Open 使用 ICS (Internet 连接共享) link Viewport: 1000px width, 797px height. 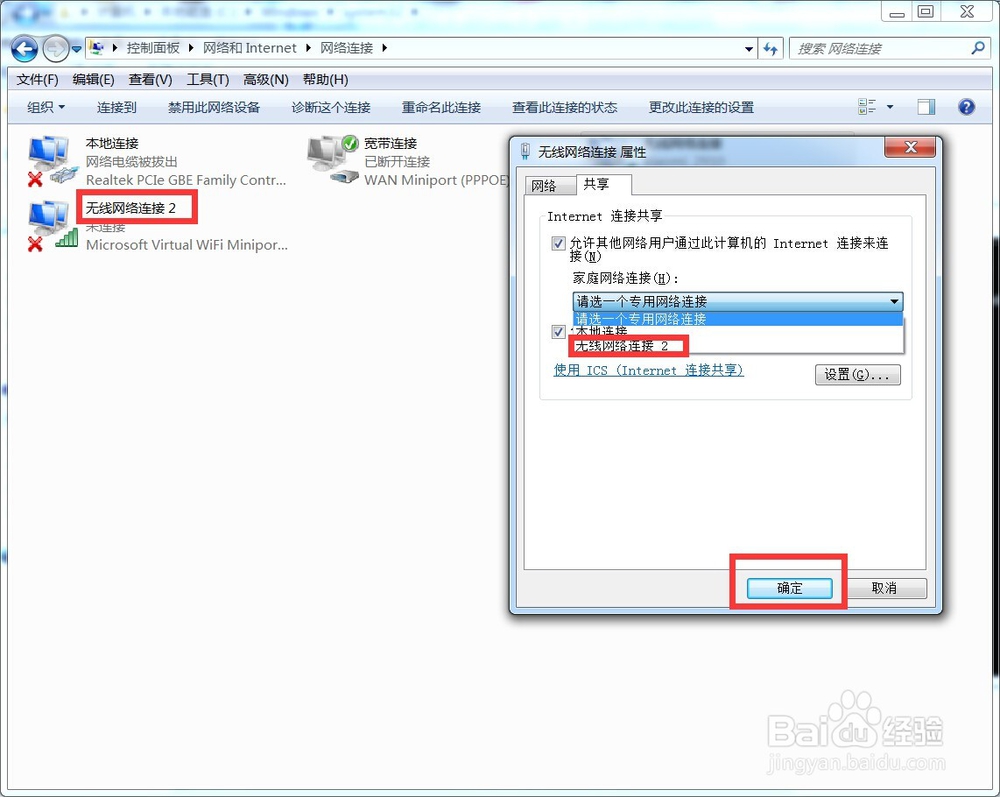point(649,370)
